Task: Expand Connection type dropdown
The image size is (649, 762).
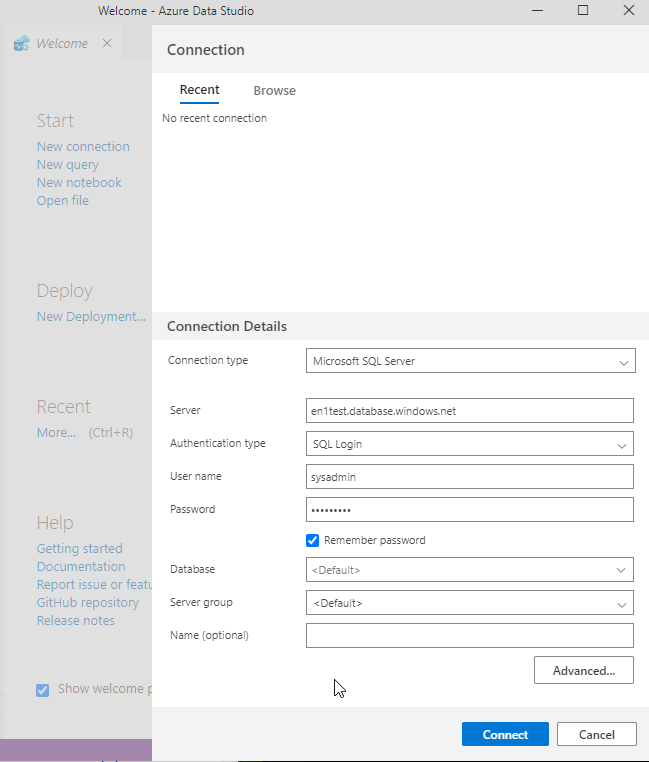Action: (x=470, y=361)
